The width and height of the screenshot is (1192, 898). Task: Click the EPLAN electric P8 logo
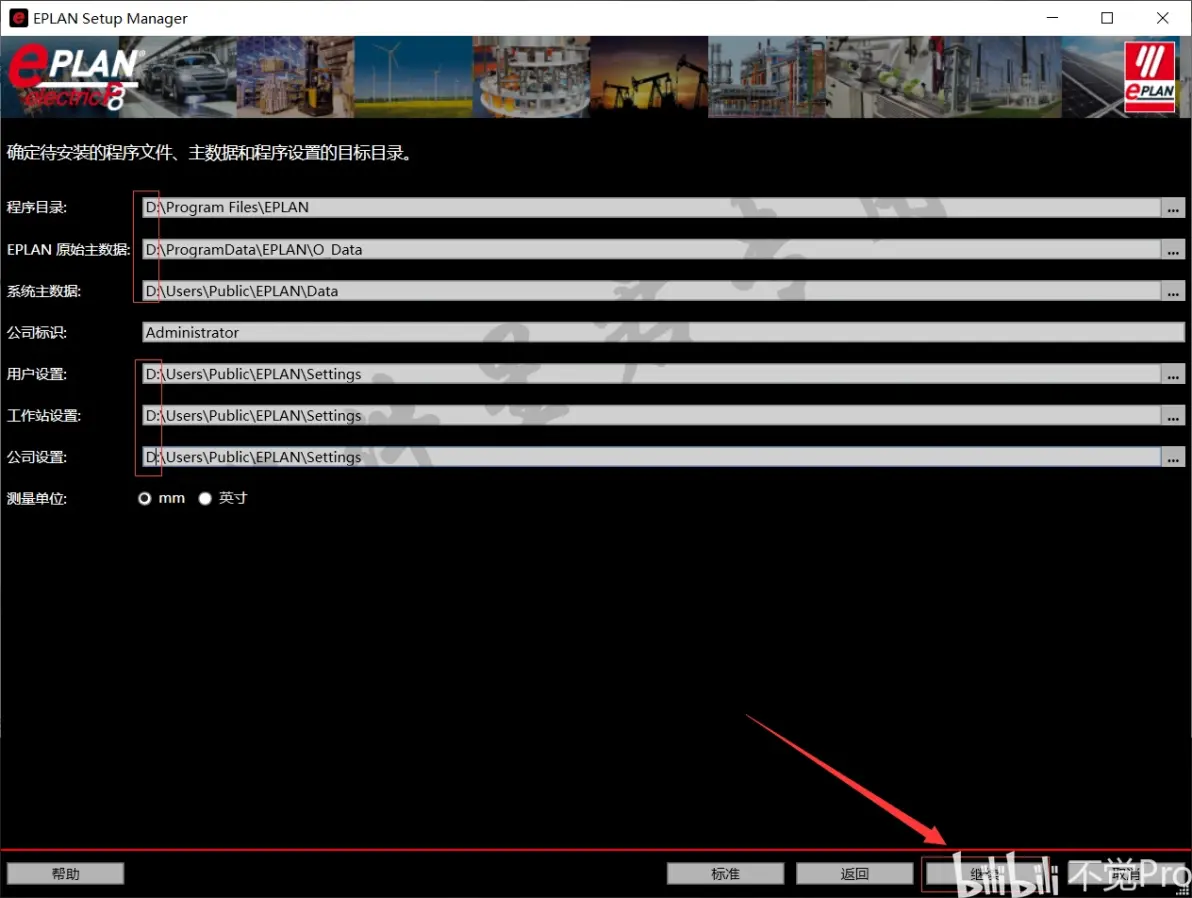[74, 77]
